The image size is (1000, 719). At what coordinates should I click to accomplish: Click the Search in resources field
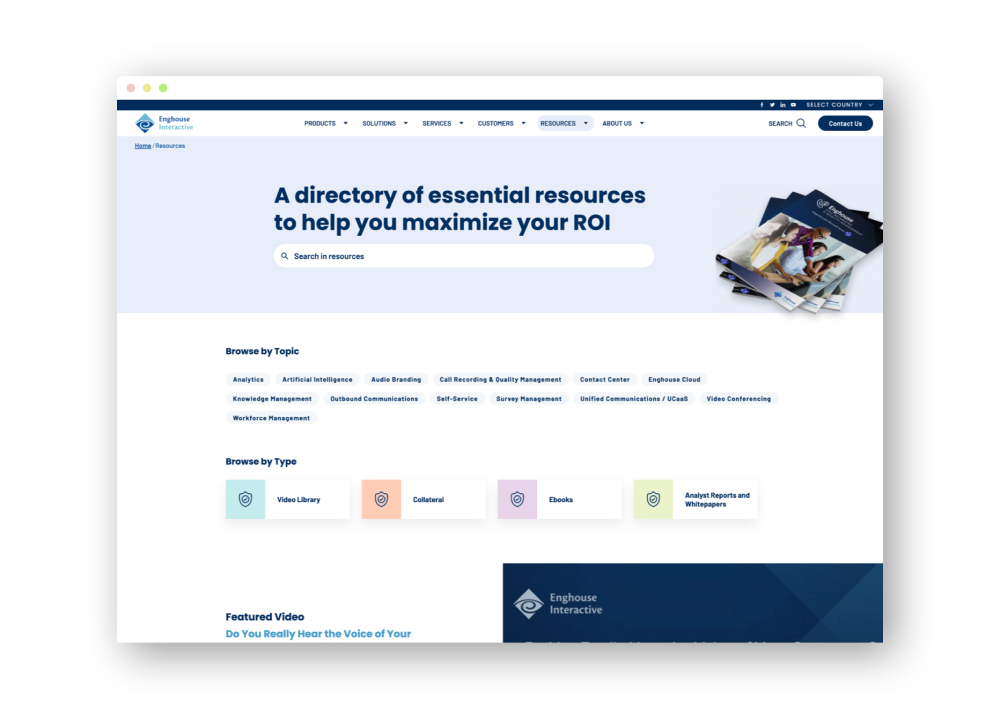(x=464, y=256)
